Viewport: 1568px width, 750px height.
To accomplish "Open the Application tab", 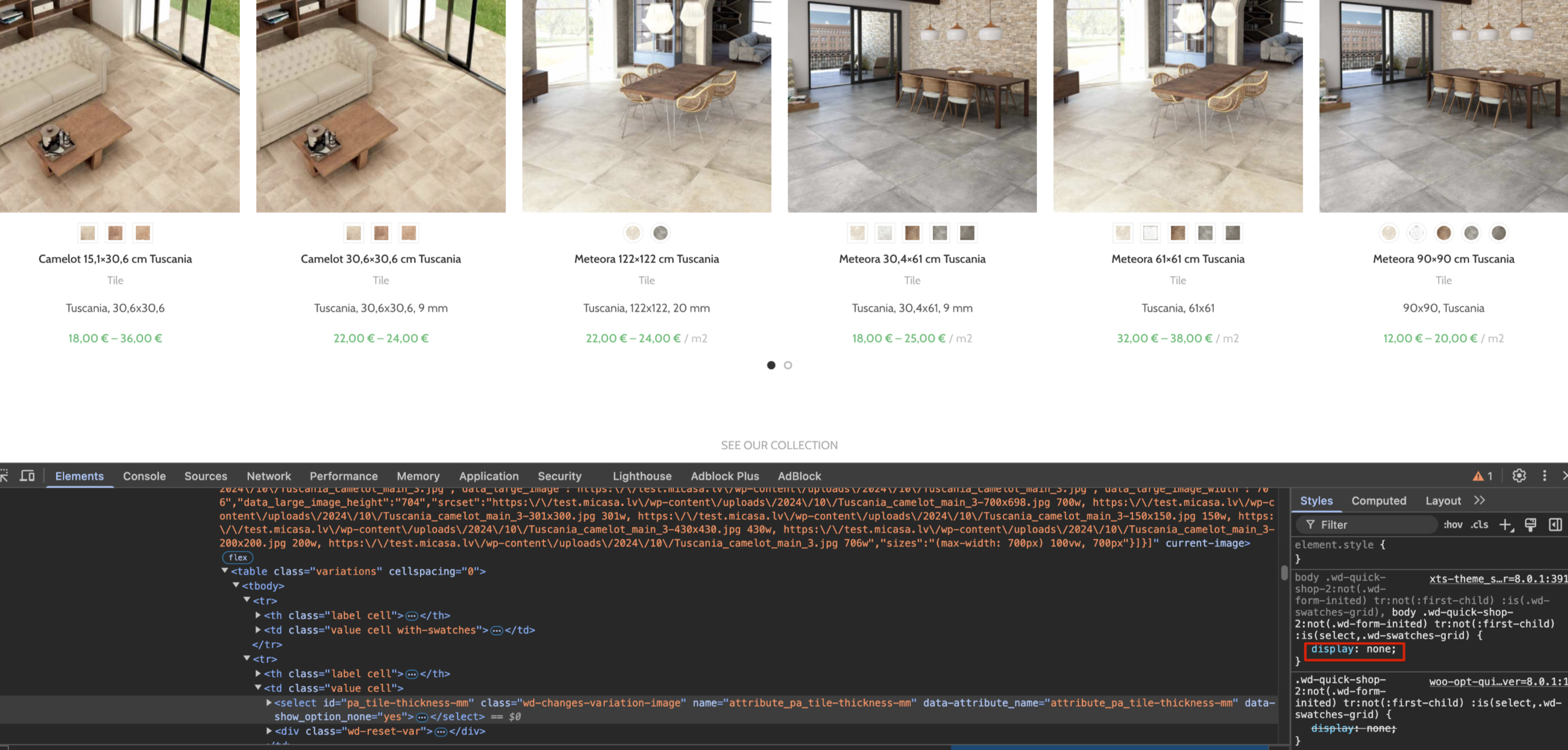I will coord(488,476).
